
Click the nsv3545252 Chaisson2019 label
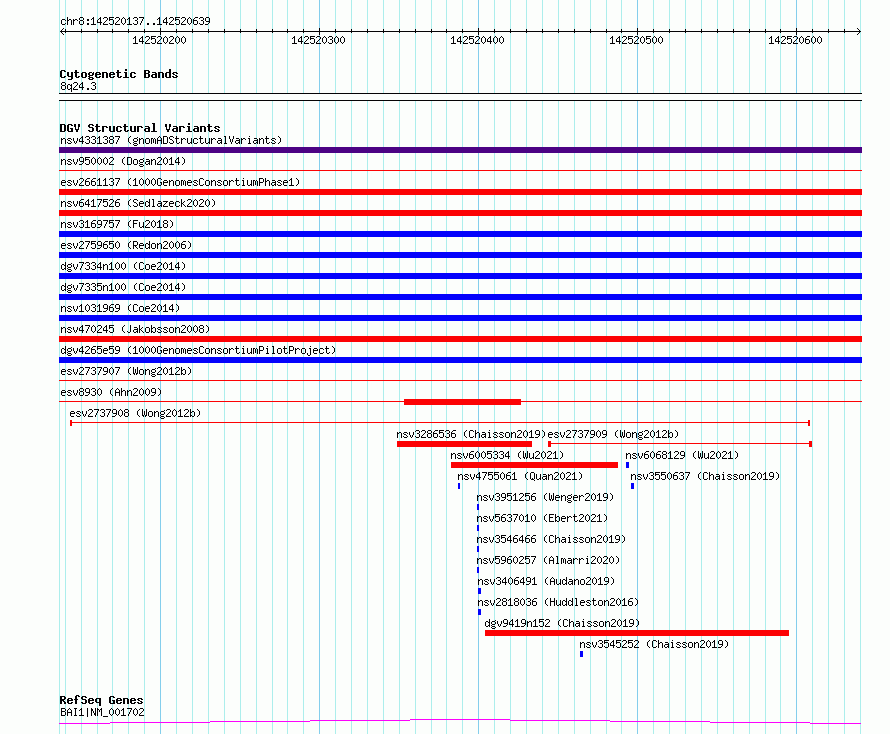(x=654, y=644)
